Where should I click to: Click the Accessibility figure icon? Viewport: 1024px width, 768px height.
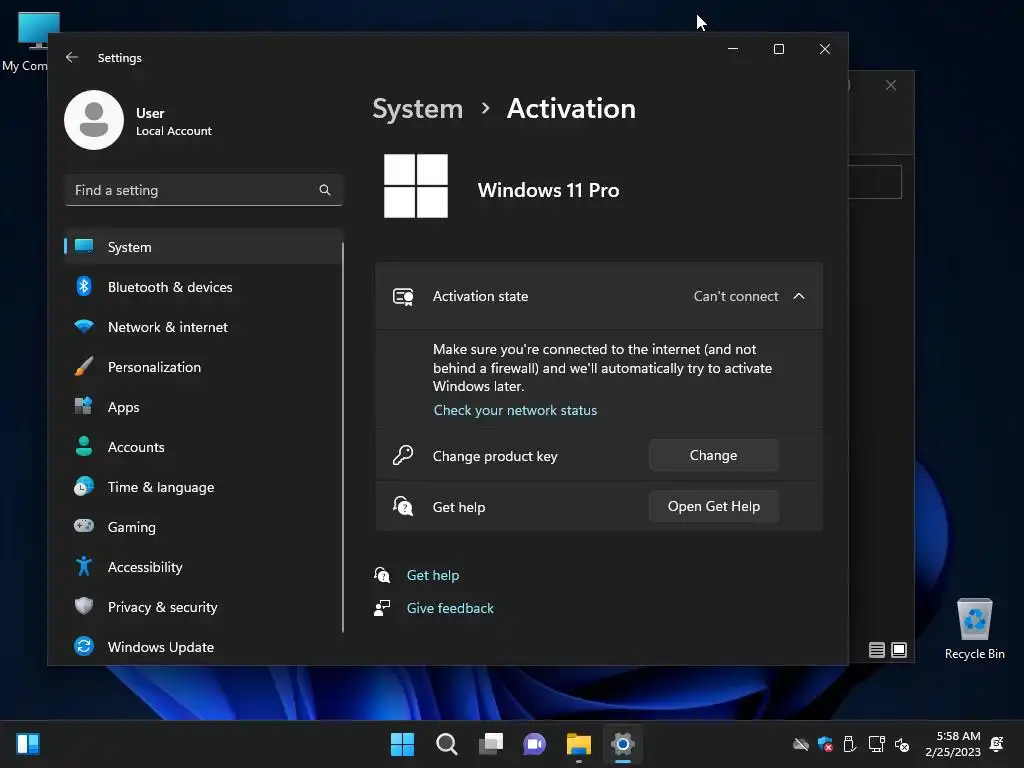84,566
